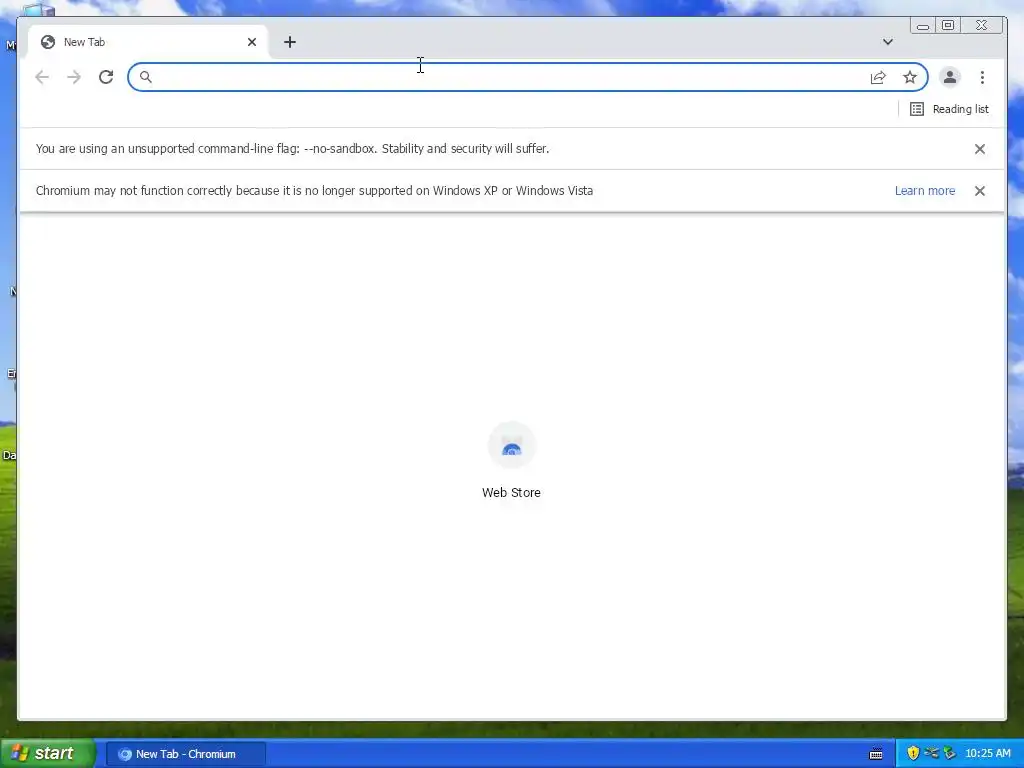Click the Forward navigation arrow
The width and height of the screenshot is (1024, 768).
(74, 77)
